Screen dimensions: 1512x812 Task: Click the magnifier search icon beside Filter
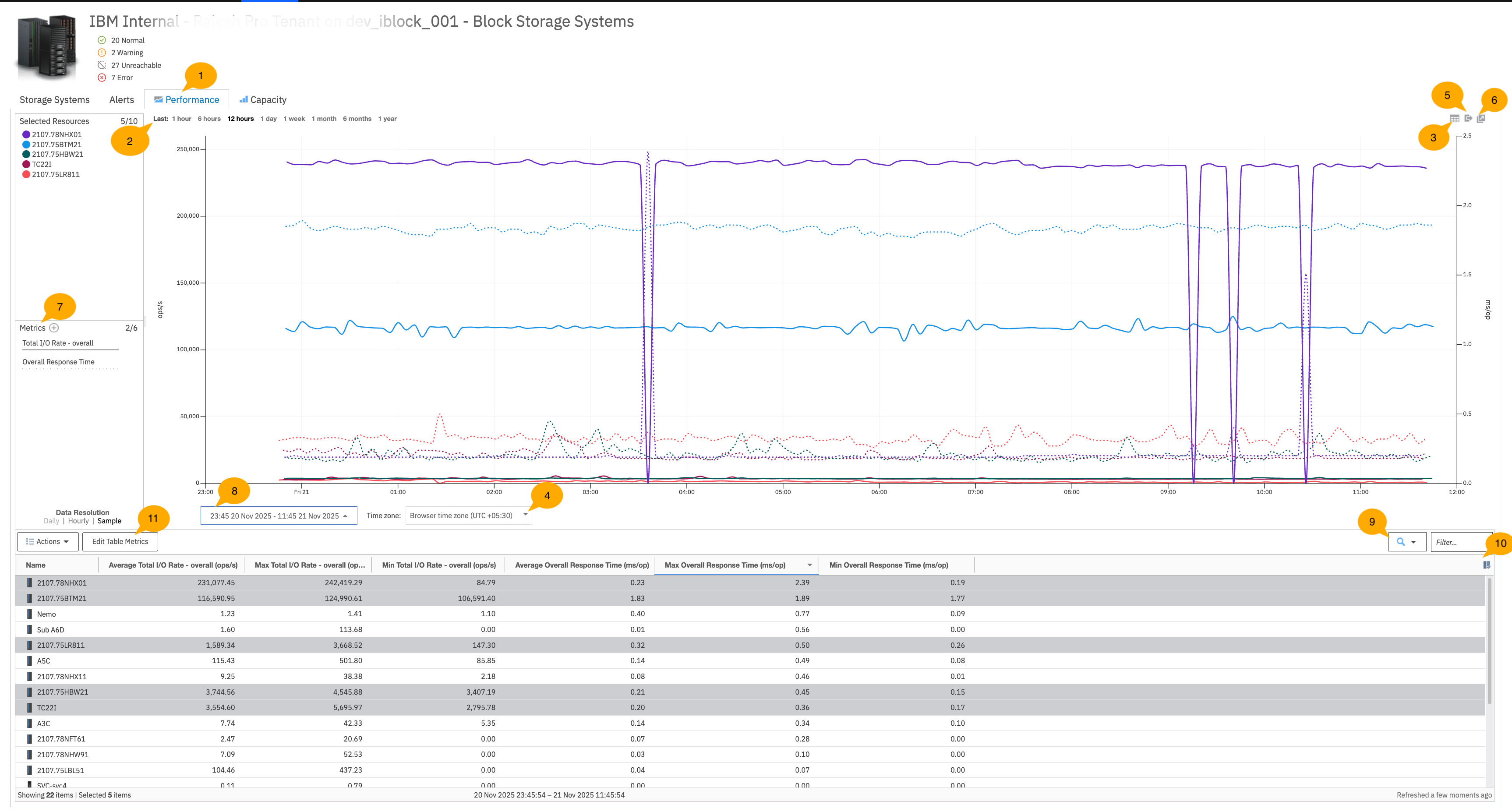(1400, 541)
